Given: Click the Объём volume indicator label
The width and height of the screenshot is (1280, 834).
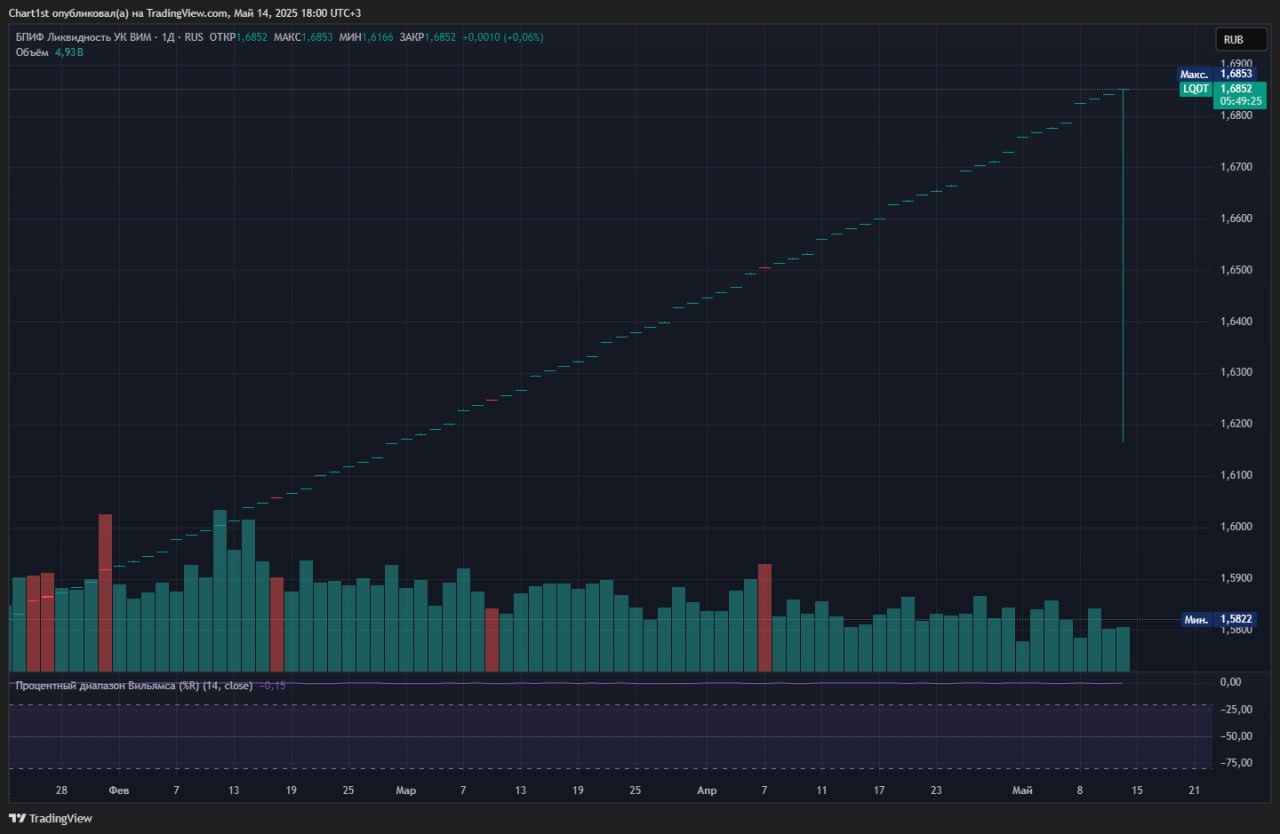Looking at the screenshot, I should (33, 52).
